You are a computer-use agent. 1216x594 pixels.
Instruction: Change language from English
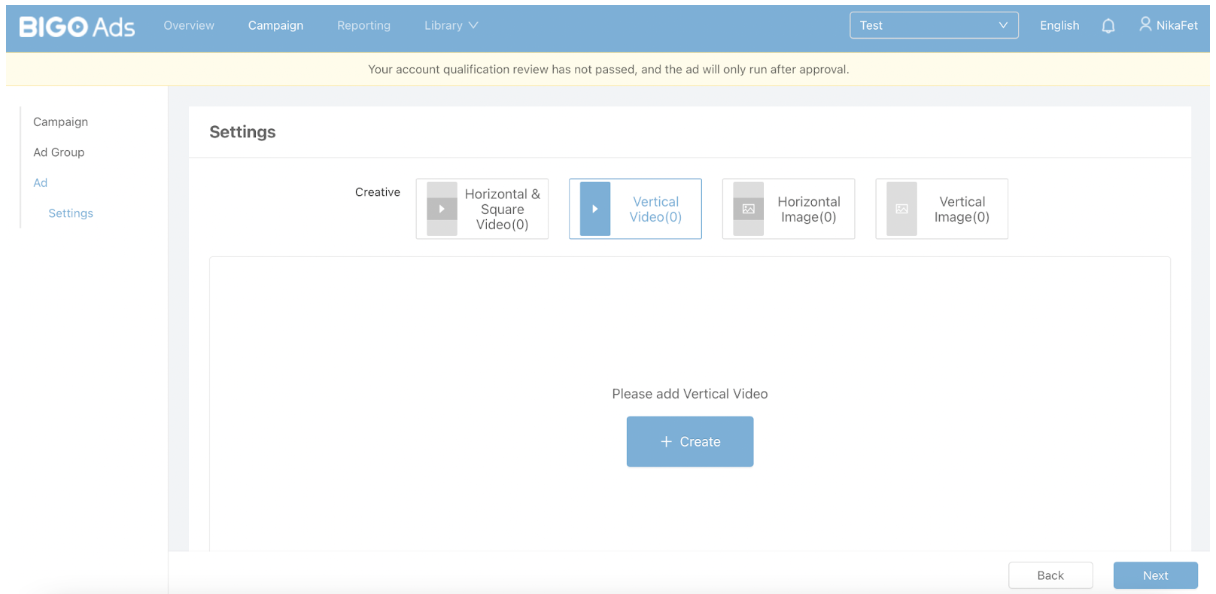click(1059, 26)
